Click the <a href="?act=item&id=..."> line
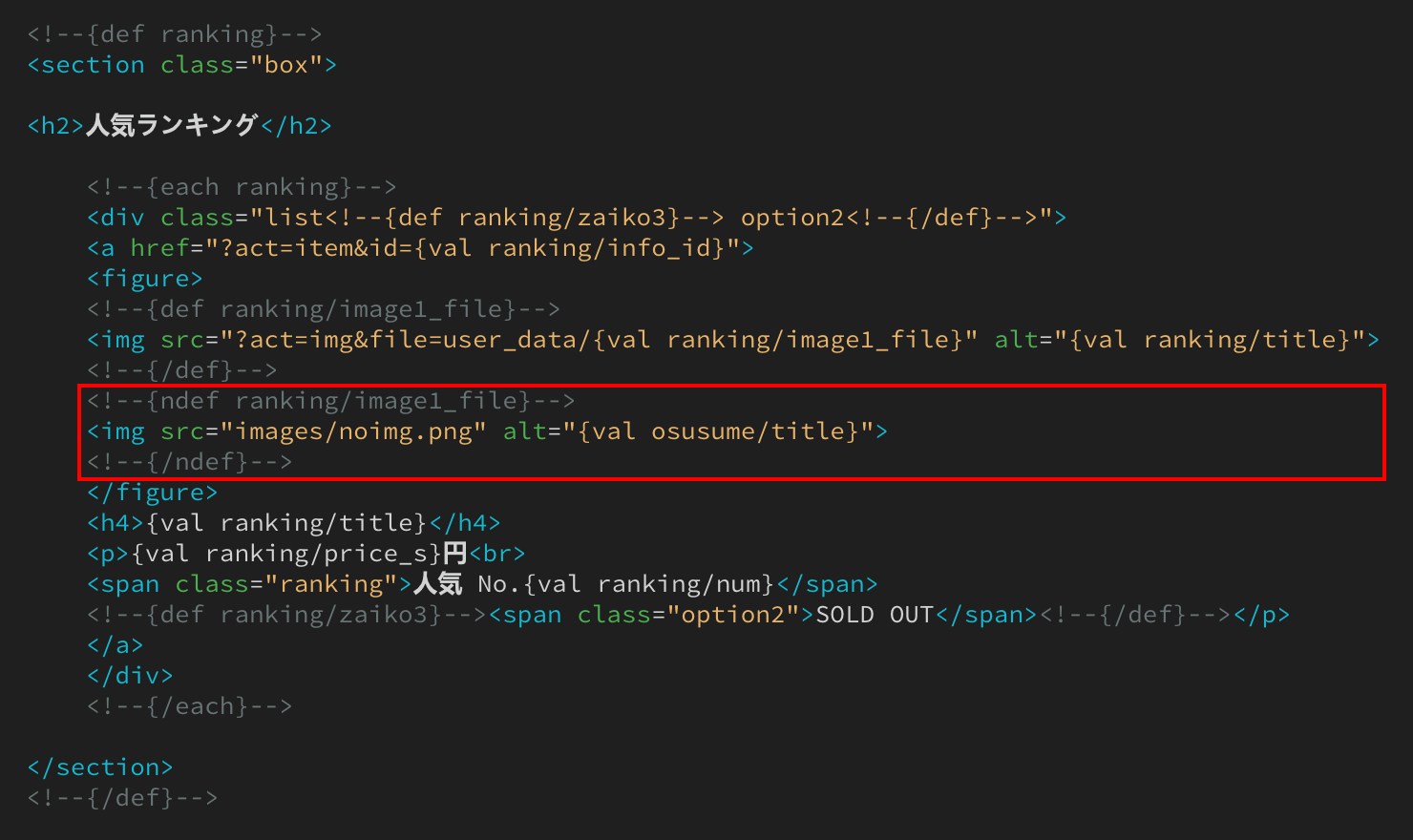Image resolution: width=1413 pixels, height=840 pixels. pyautogui.click(x=420, y=248)
